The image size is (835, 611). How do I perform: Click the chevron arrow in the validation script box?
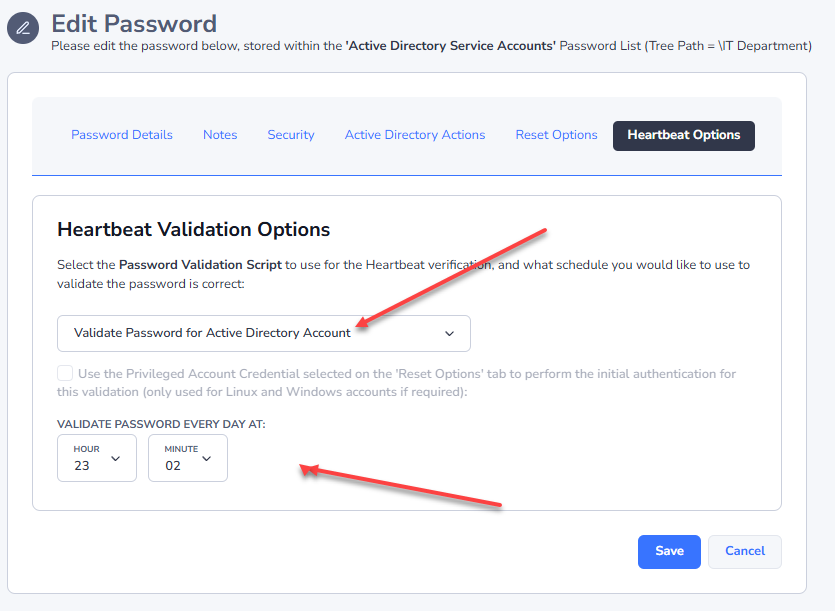click(x=449, y=334)
